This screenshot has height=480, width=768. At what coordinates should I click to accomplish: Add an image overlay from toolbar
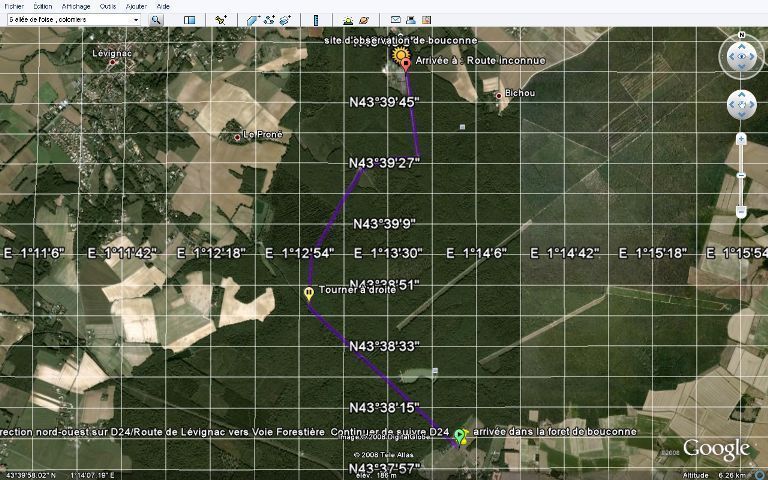(x=285, y=20)
